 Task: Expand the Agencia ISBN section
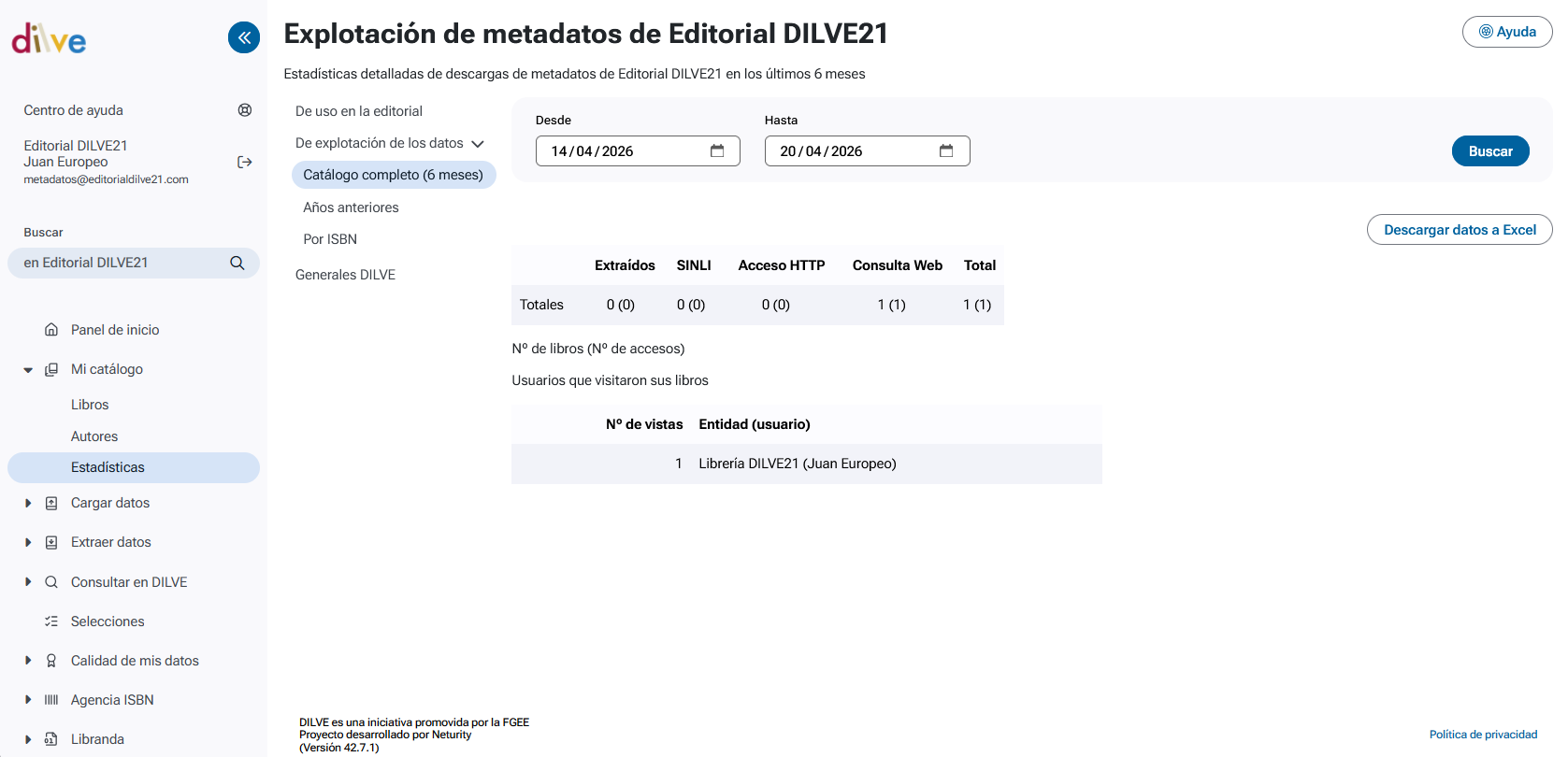pos(28,700)
